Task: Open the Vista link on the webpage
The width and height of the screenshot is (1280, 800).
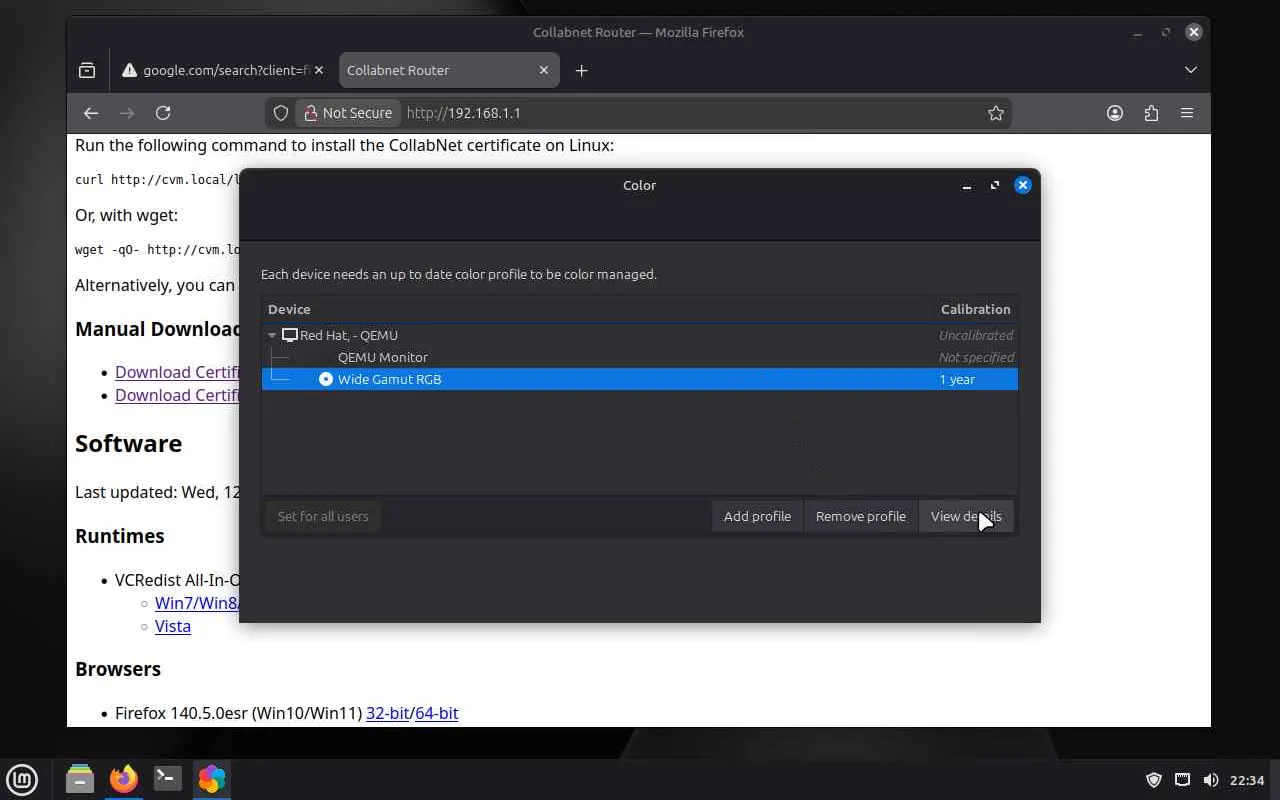Action: [x=173, y=626]
